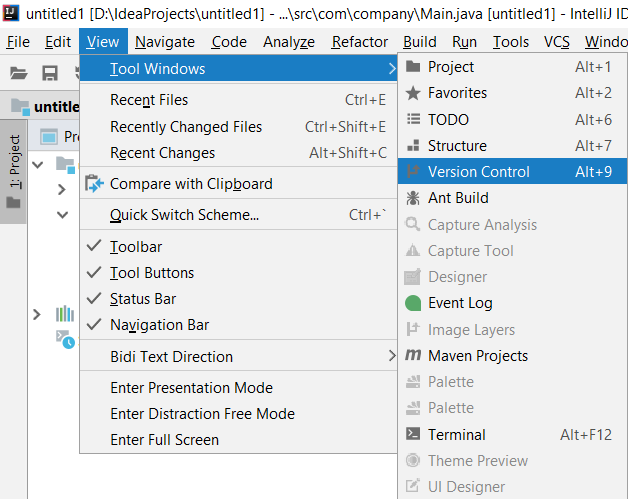Select Recently Changed Files entry
Screen dimensions: 628x499
tap(238, 127)
